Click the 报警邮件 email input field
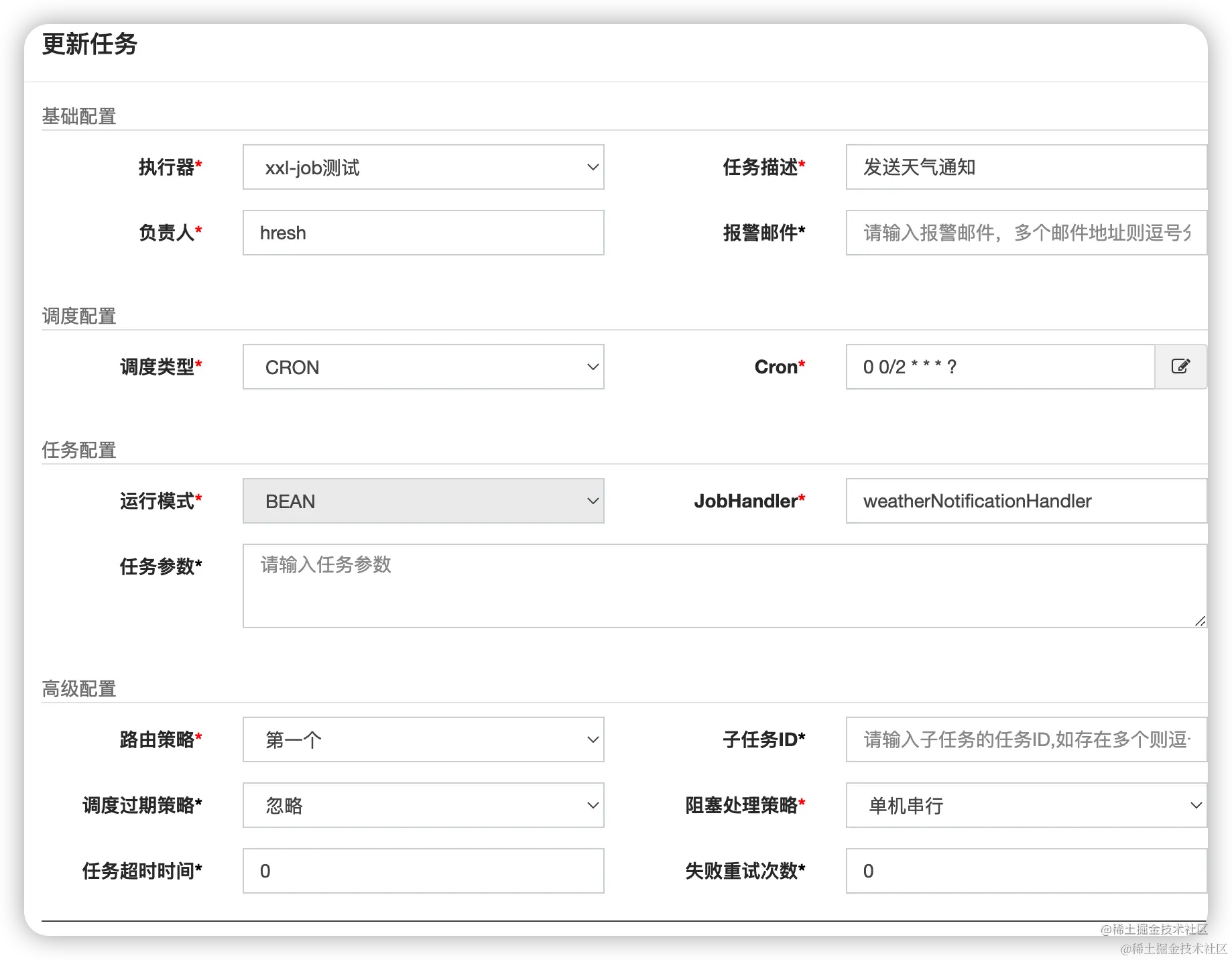The width and height of the screenshot is (1232, 960). [x=1026, y=233]
